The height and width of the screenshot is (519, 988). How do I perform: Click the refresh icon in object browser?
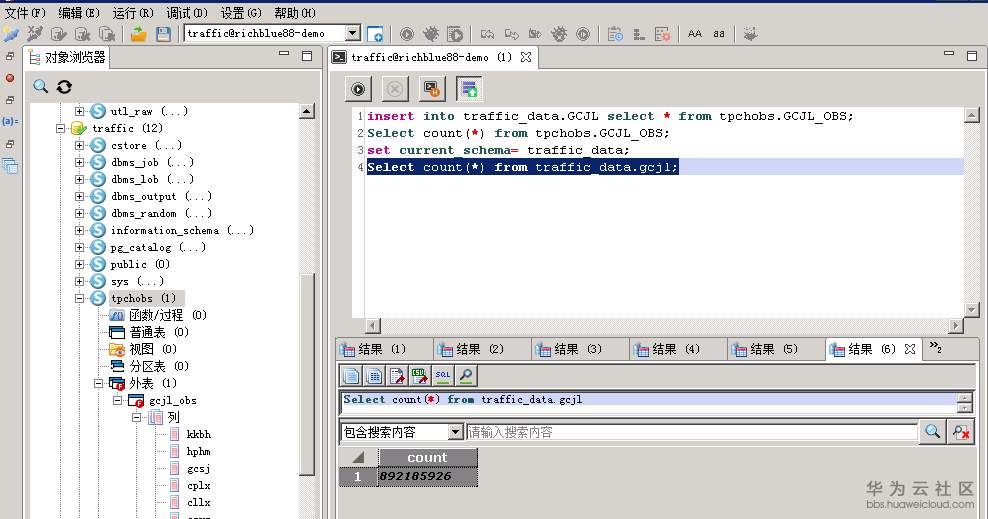(64, 87)
